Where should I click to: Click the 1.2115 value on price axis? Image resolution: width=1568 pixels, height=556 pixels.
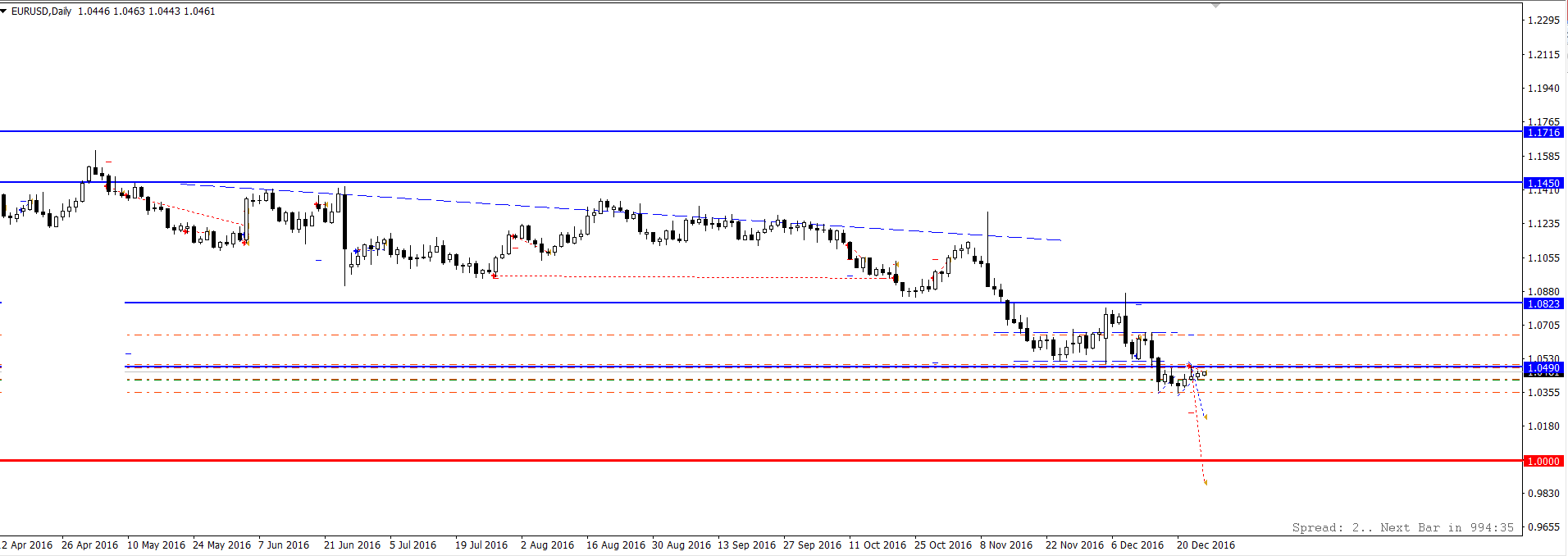click(x=1544, y=55)
